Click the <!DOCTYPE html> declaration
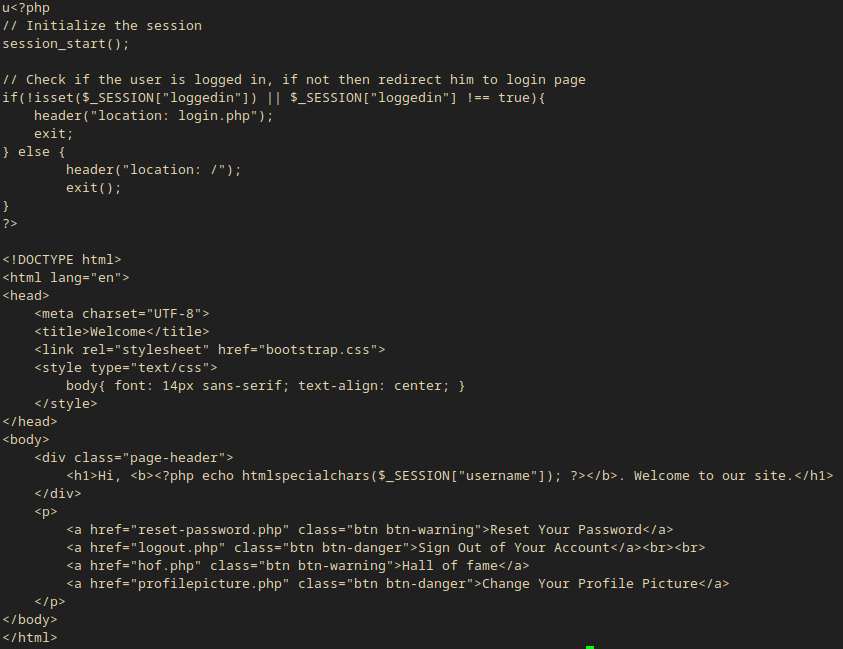Screen dimensions: 843x649 [62, 259]
